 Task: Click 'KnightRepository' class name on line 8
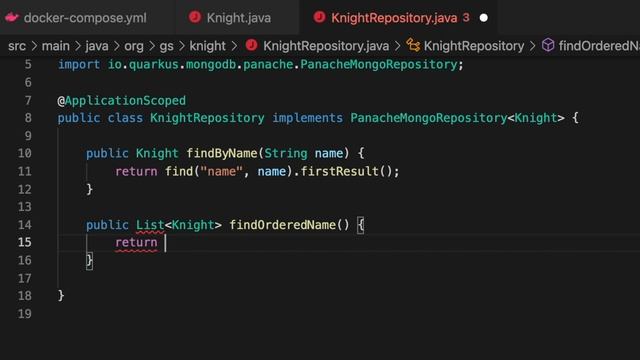click(207, 118)
